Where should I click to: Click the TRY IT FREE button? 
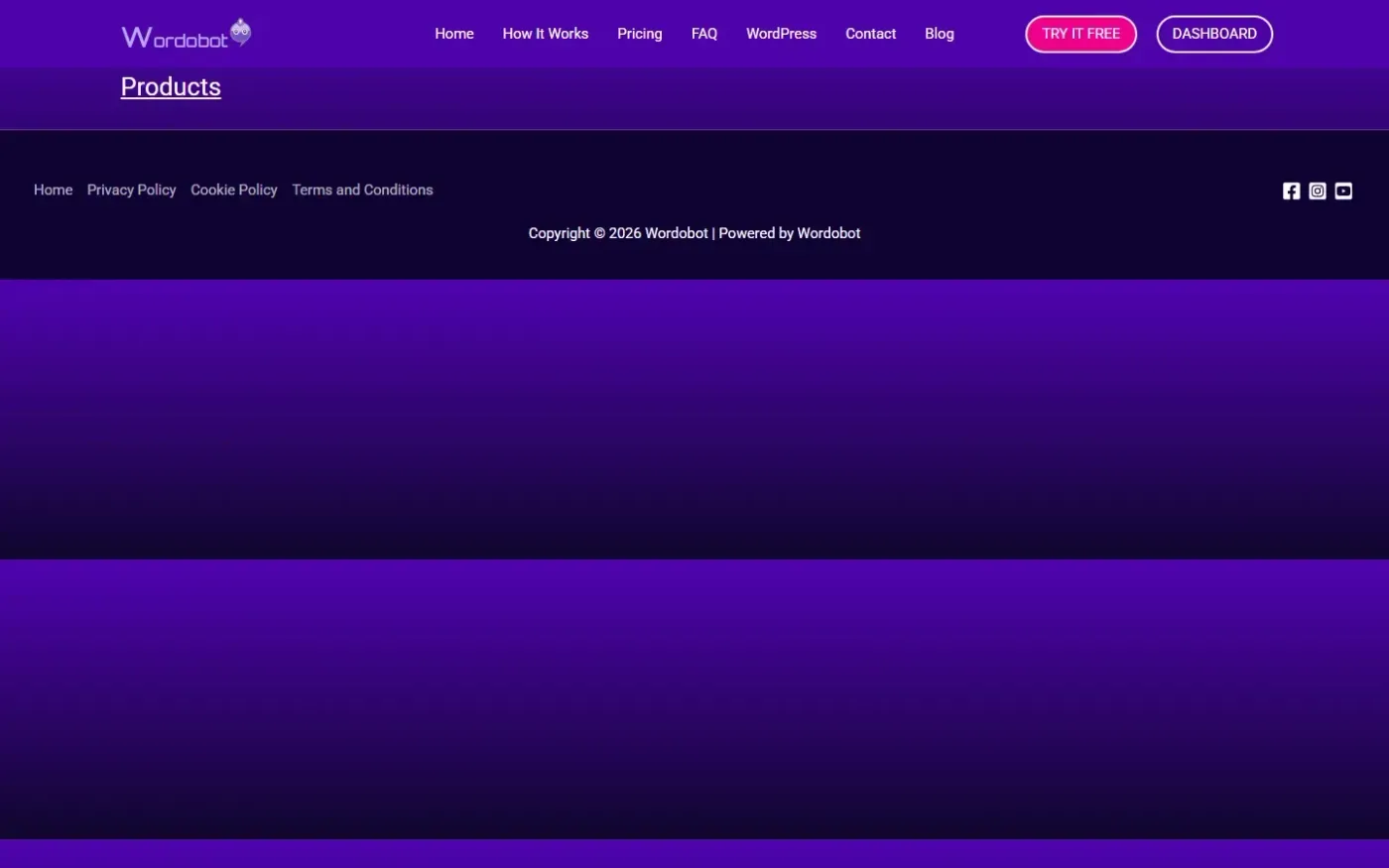coord(1081,34)
